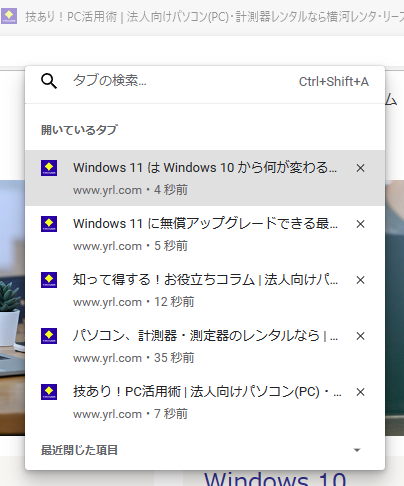Screen dimensions: 404x486
Task: Switch to '技あり！PC活用術' tab entry in list
Action: pyautogui.click(x=205, y=402)
